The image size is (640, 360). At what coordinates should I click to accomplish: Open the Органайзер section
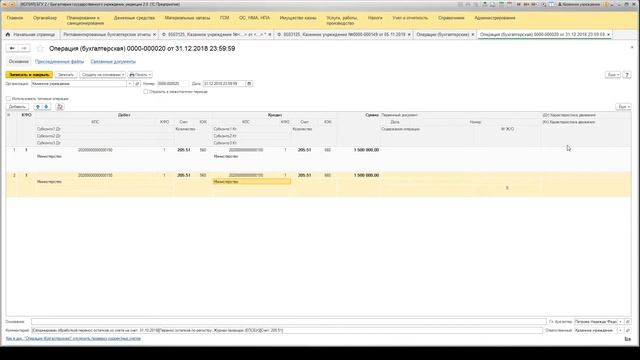pyautogui.click(x=45, y=18)
